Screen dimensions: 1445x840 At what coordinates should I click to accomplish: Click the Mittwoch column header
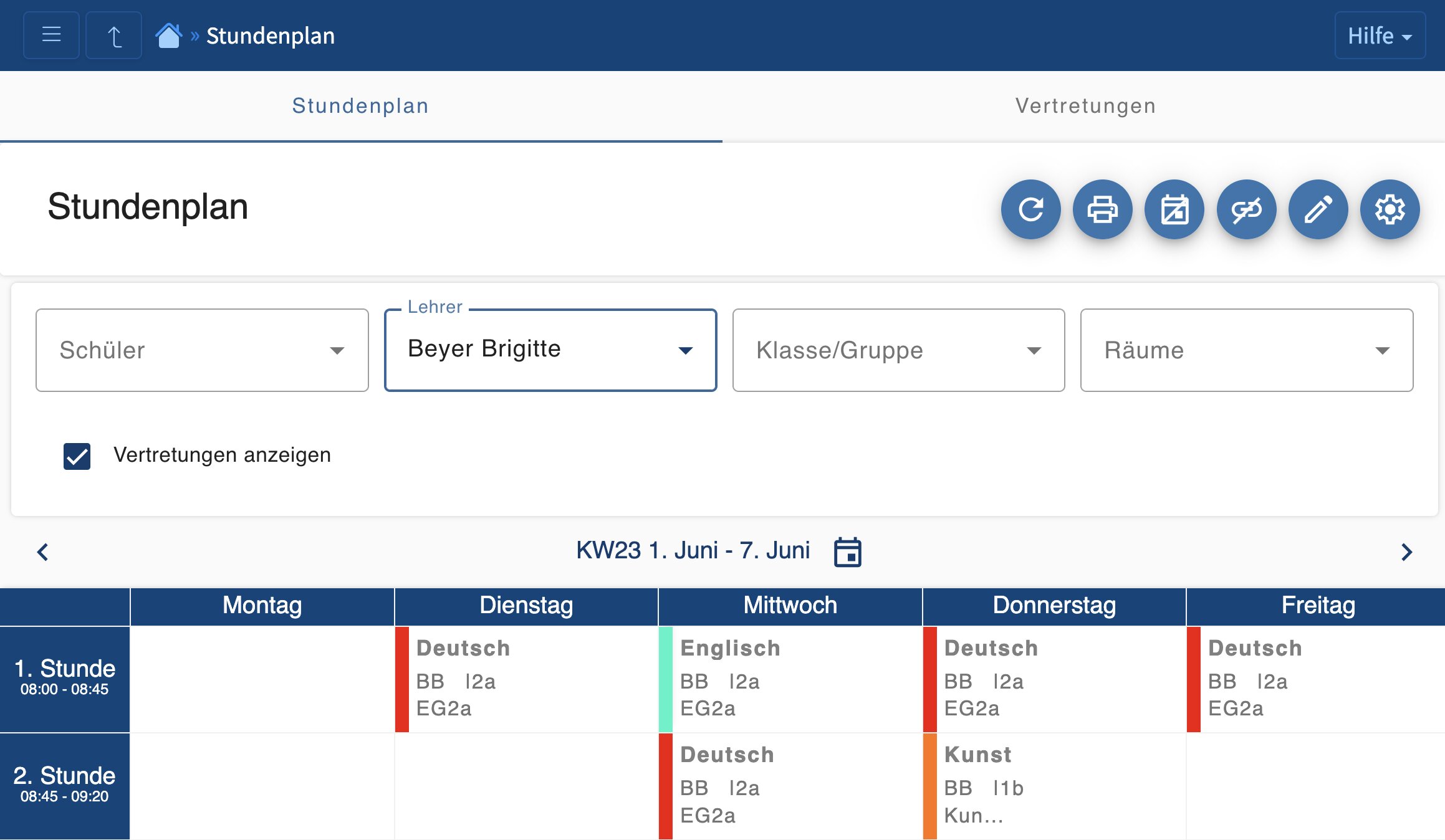tap(790, 606)
